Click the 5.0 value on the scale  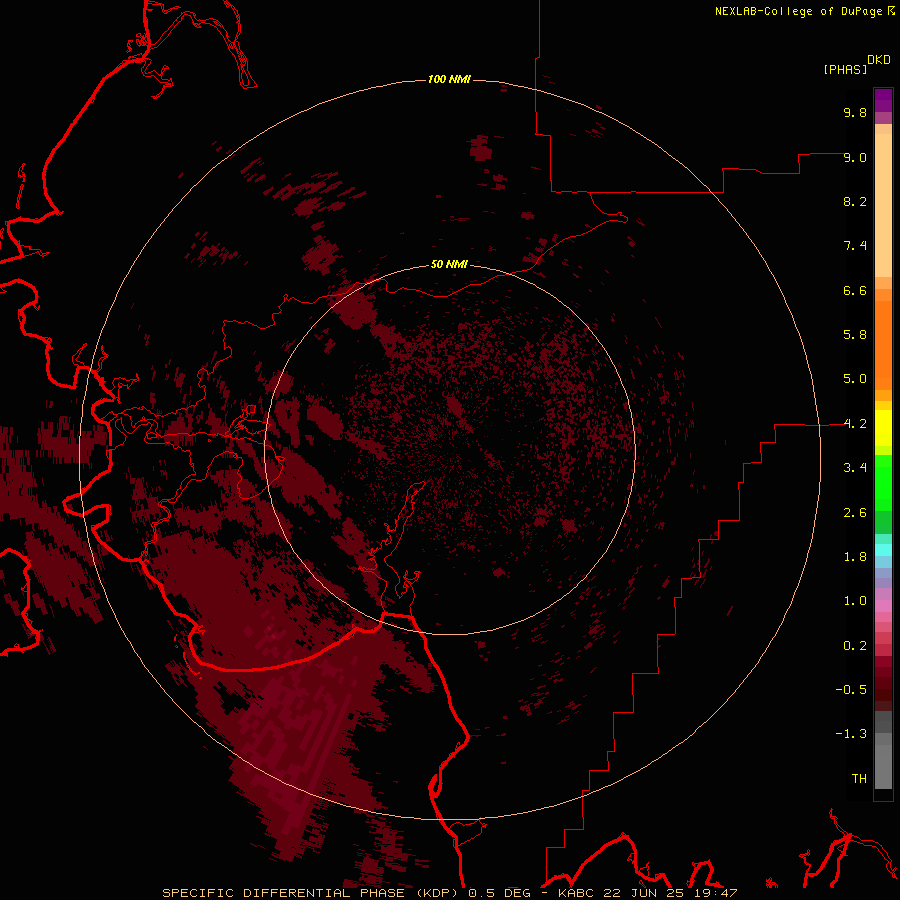(x=855, y=379)
